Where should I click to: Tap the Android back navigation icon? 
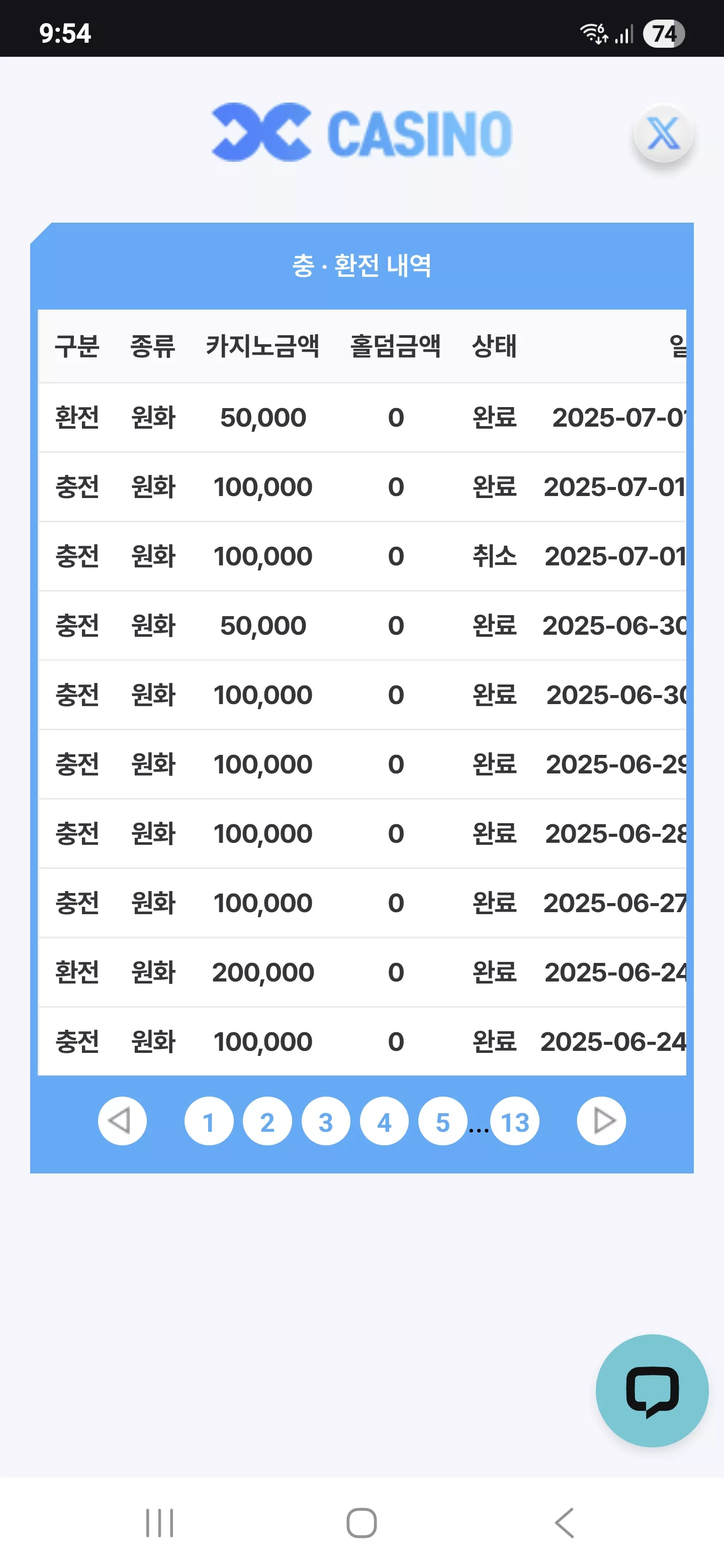(565, 1523)
